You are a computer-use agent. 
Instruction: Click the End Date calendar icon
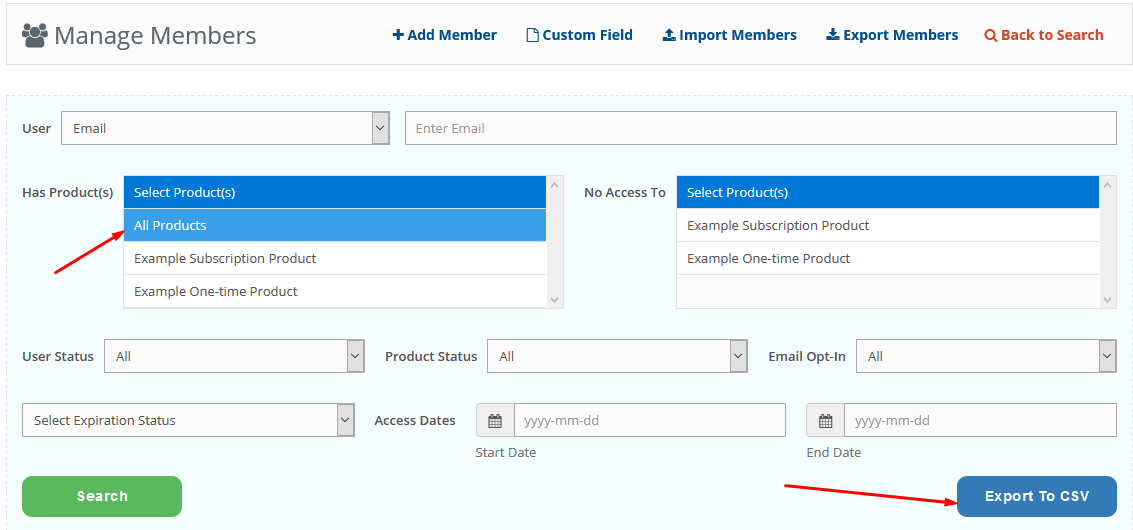[x=825, y=420]
